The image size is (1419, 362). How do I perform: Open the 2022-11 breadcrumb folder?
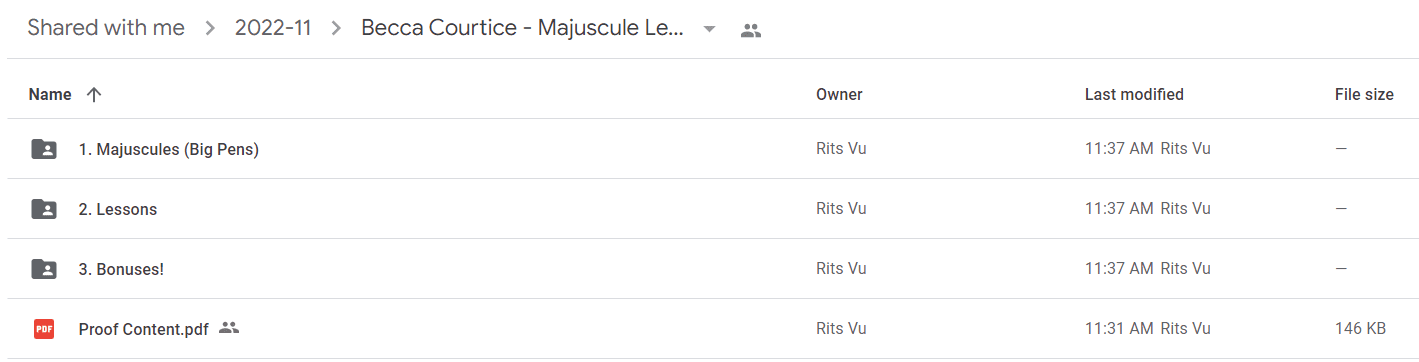(273, 28)
